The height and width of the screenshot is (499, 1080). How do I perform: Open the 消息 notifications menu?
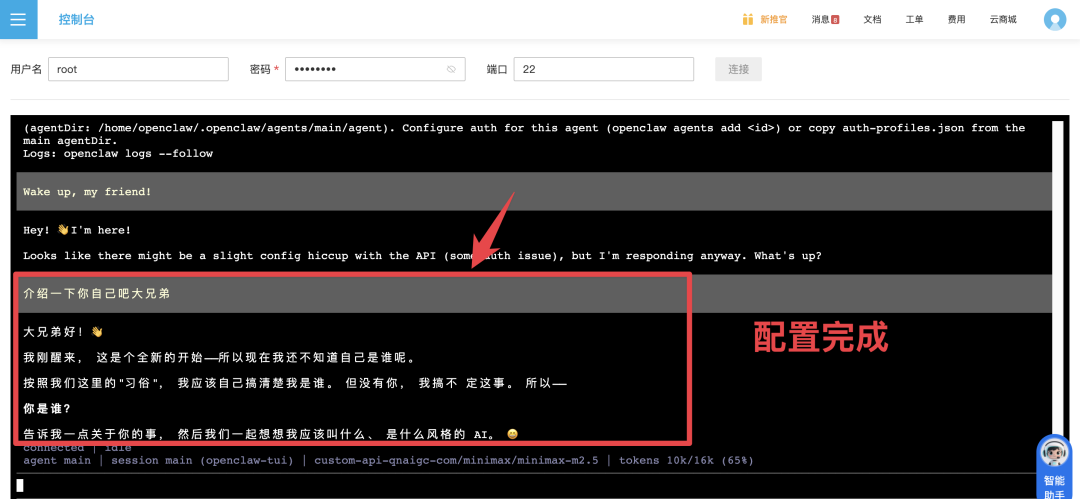[820, 19]
